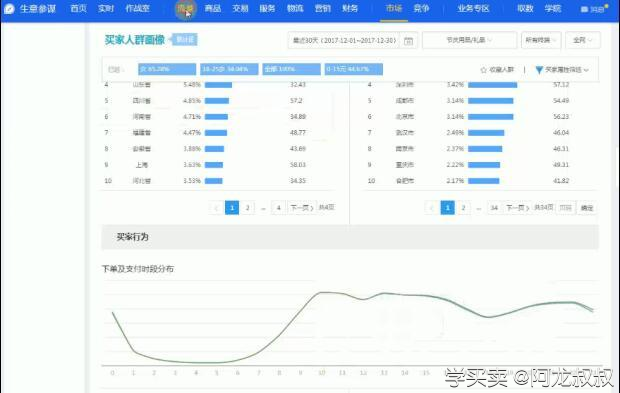
Task: Click 4.47% in the province table
Action: (192, 132)
